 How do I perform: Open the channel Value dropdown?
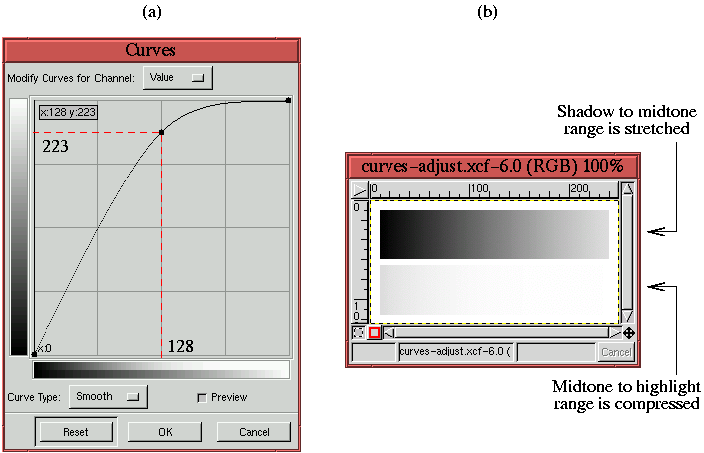click(179, 77)
